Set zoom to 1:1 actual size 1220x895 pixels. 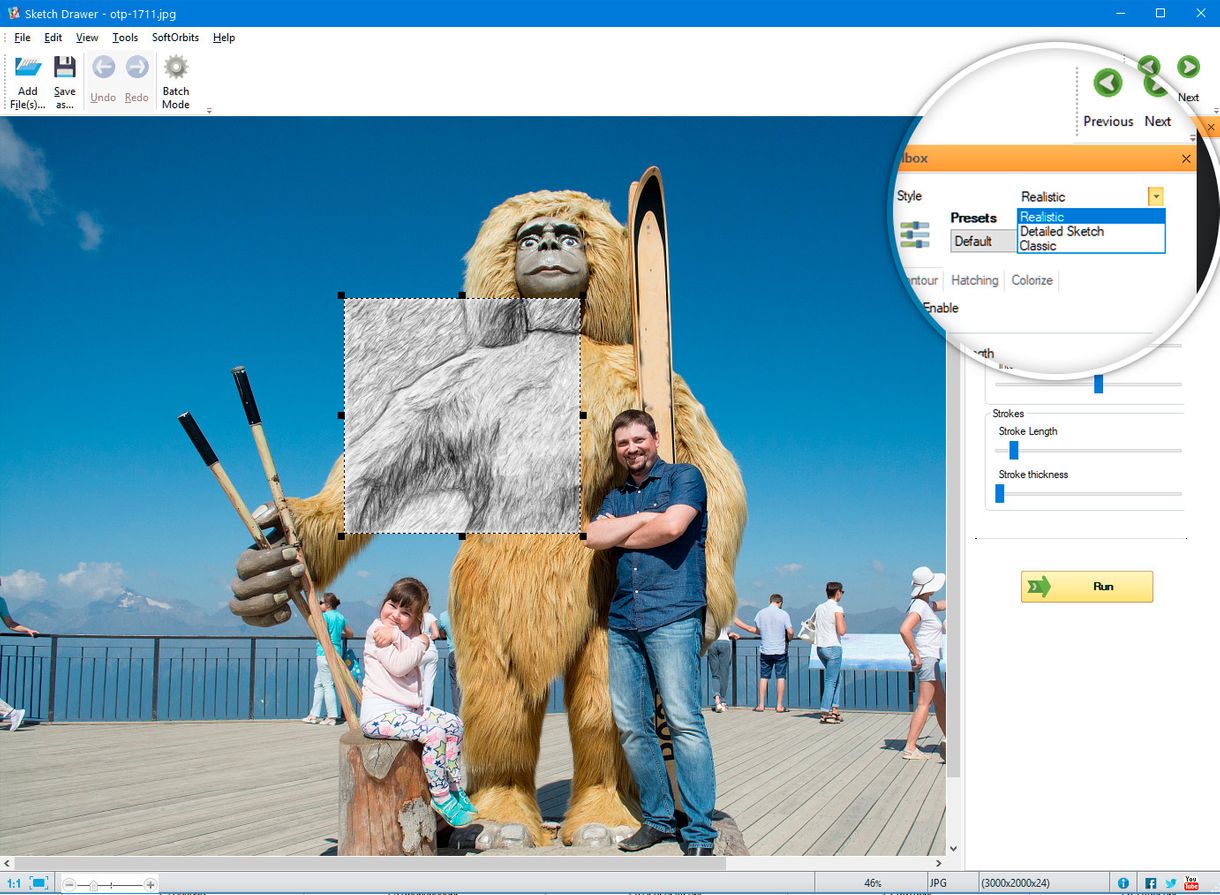pos(14,884)
